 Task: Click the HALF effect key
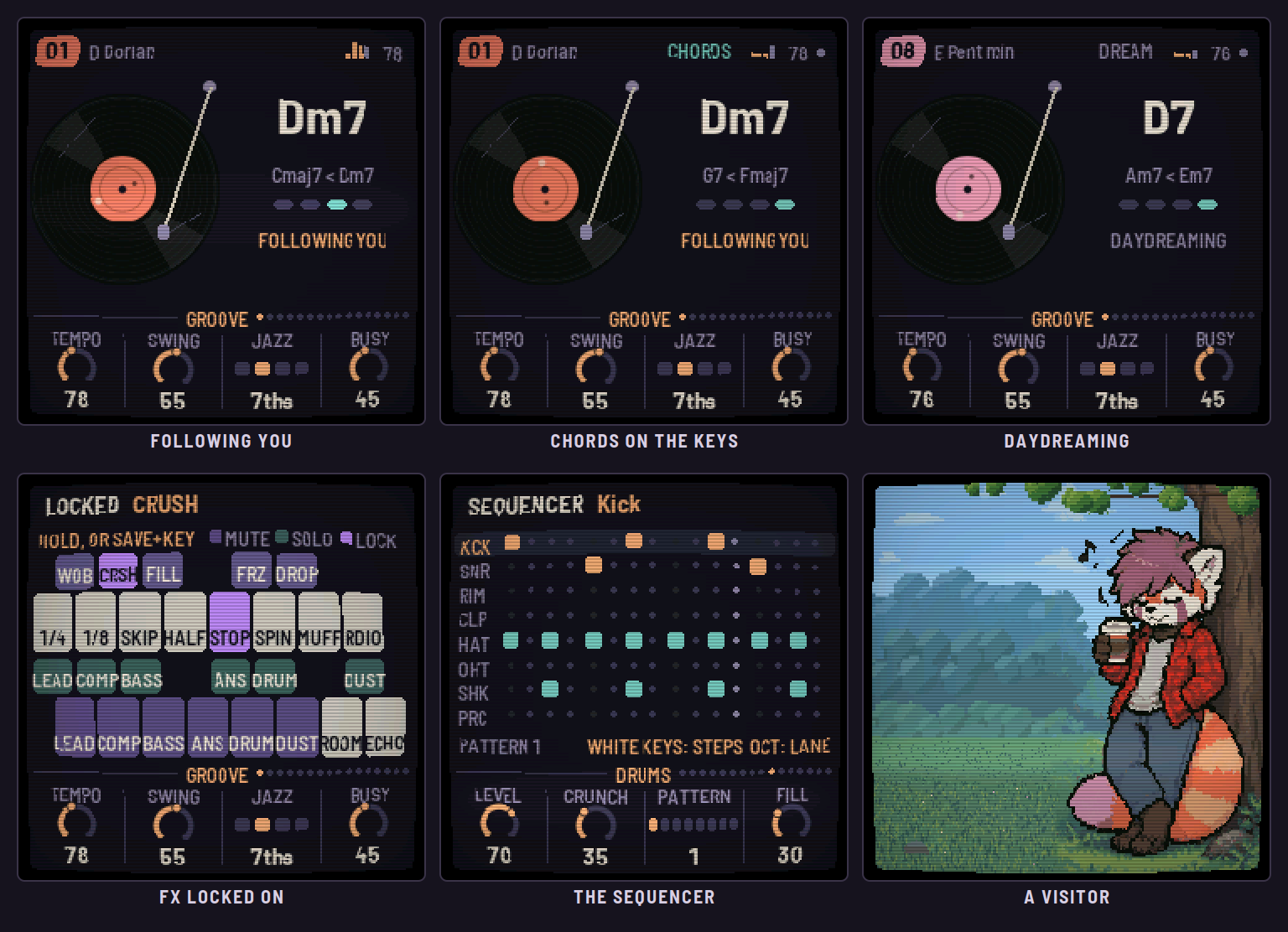click(x=184, y=622)
